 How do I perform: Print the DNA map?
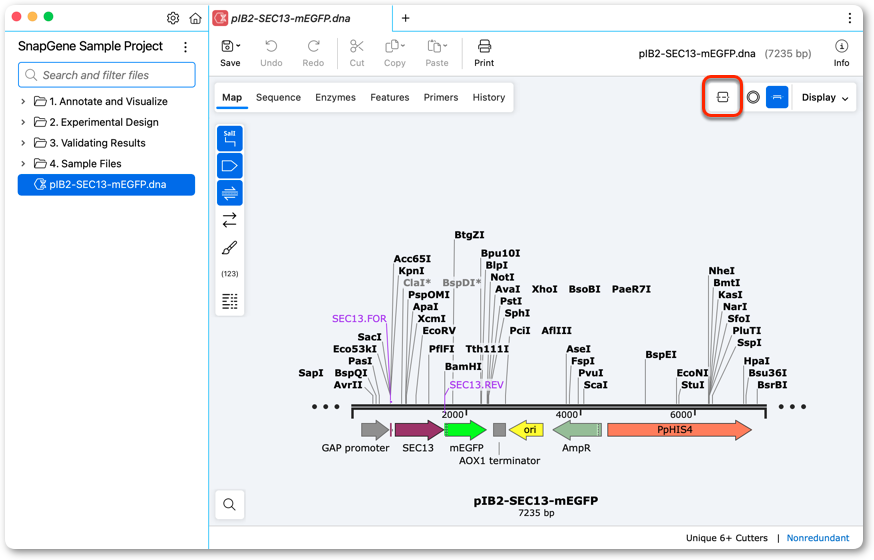pos(484,53)
